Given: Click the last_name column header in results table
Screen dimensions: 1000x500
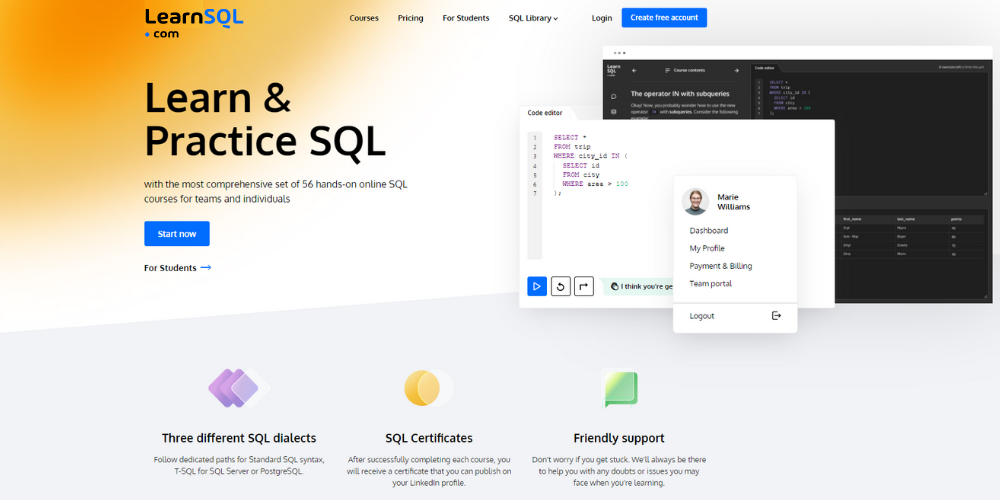Looking at the screenshot, I should pyautogui.click(x=906, y=219).
